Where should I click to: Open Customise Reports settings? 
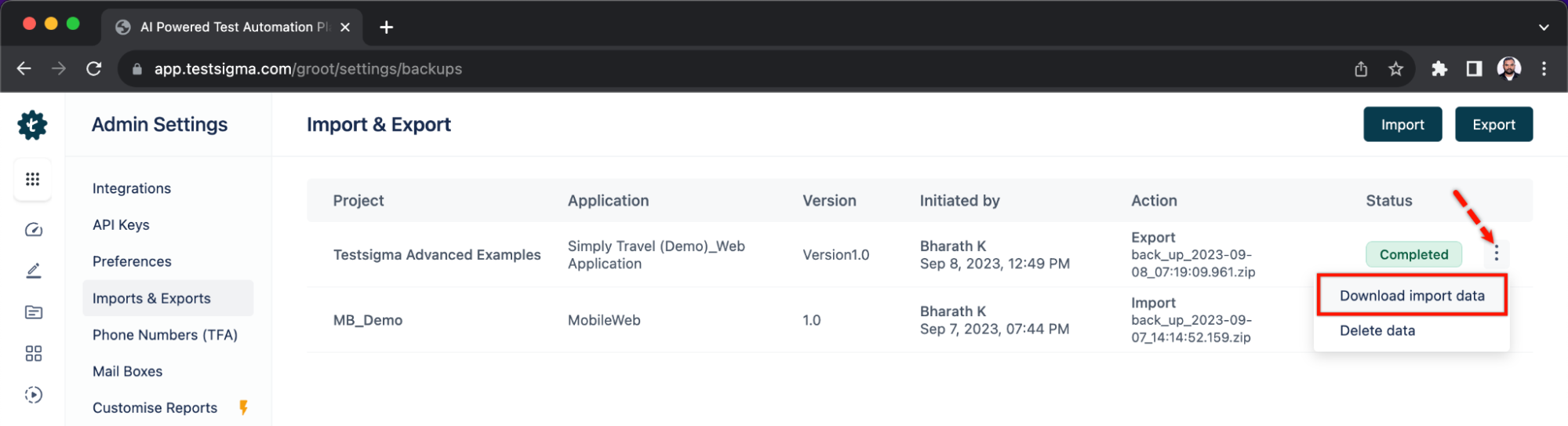(155, 408)
